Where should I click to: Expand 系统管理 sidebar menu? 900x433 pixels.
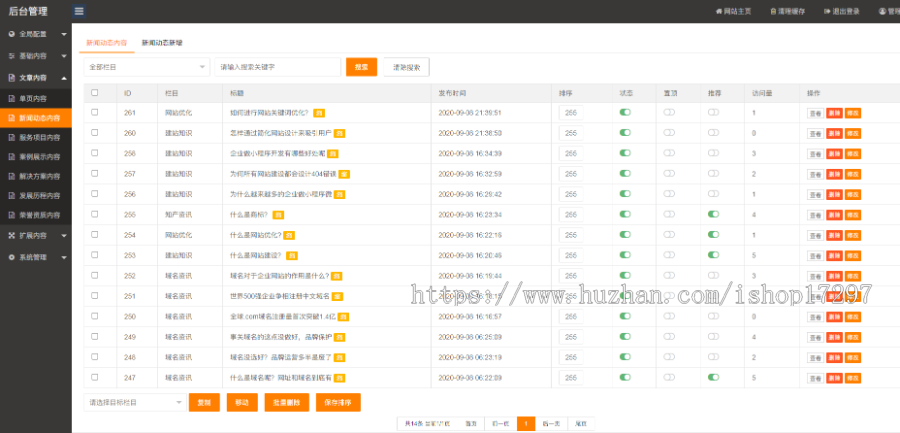[36, 256]
